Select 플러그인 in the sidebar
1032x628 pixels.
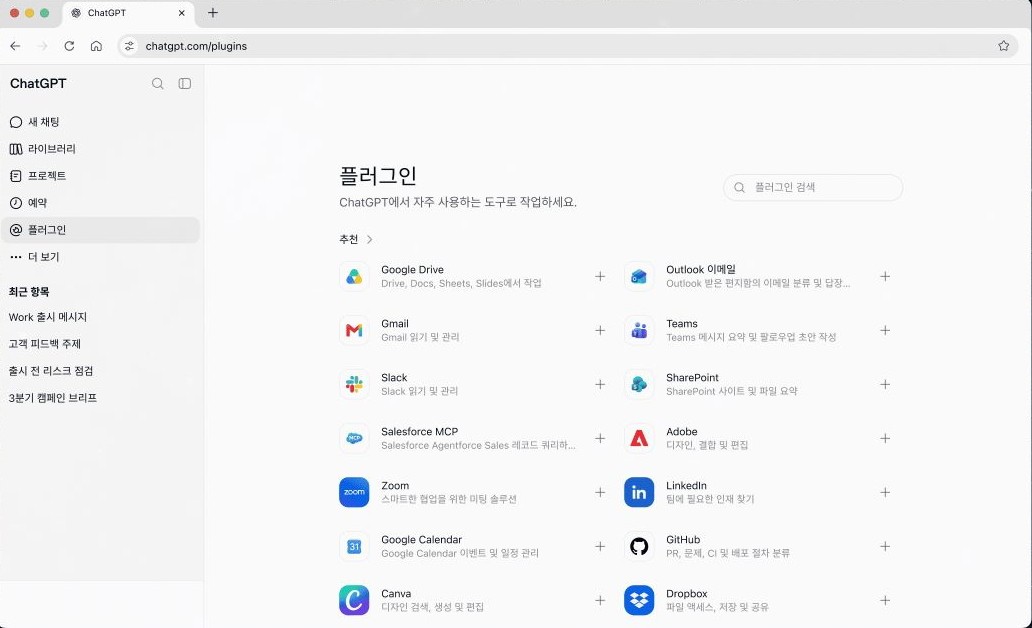point(101,230)
